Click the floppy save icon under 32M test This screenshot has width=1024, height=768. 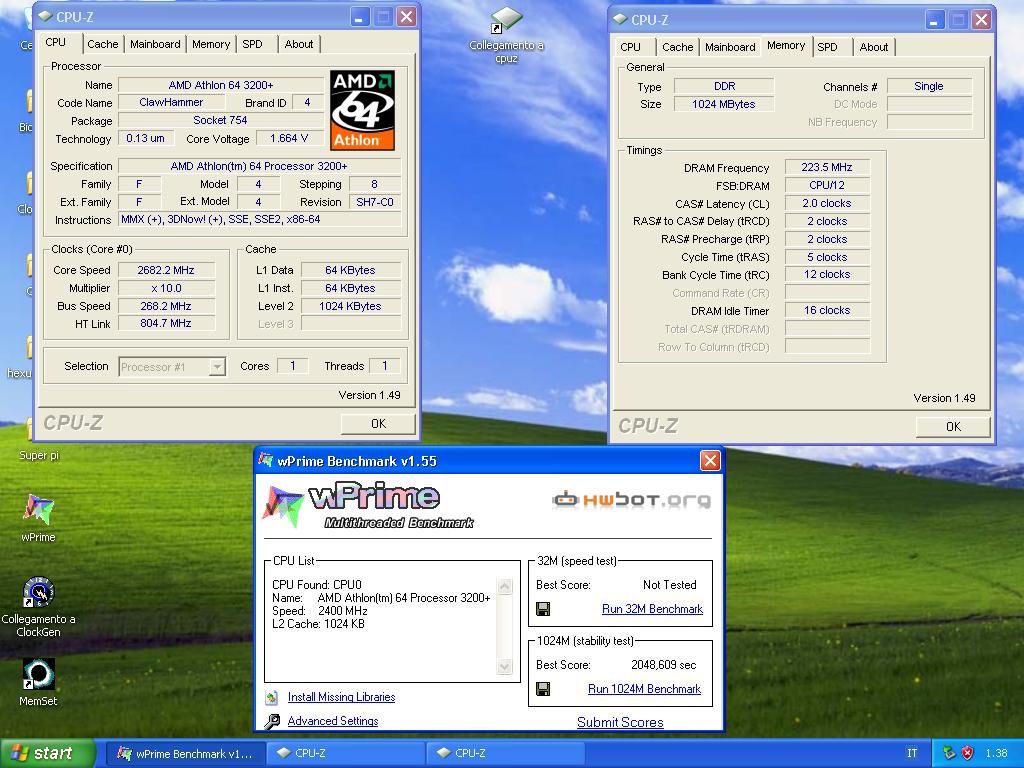543,609
